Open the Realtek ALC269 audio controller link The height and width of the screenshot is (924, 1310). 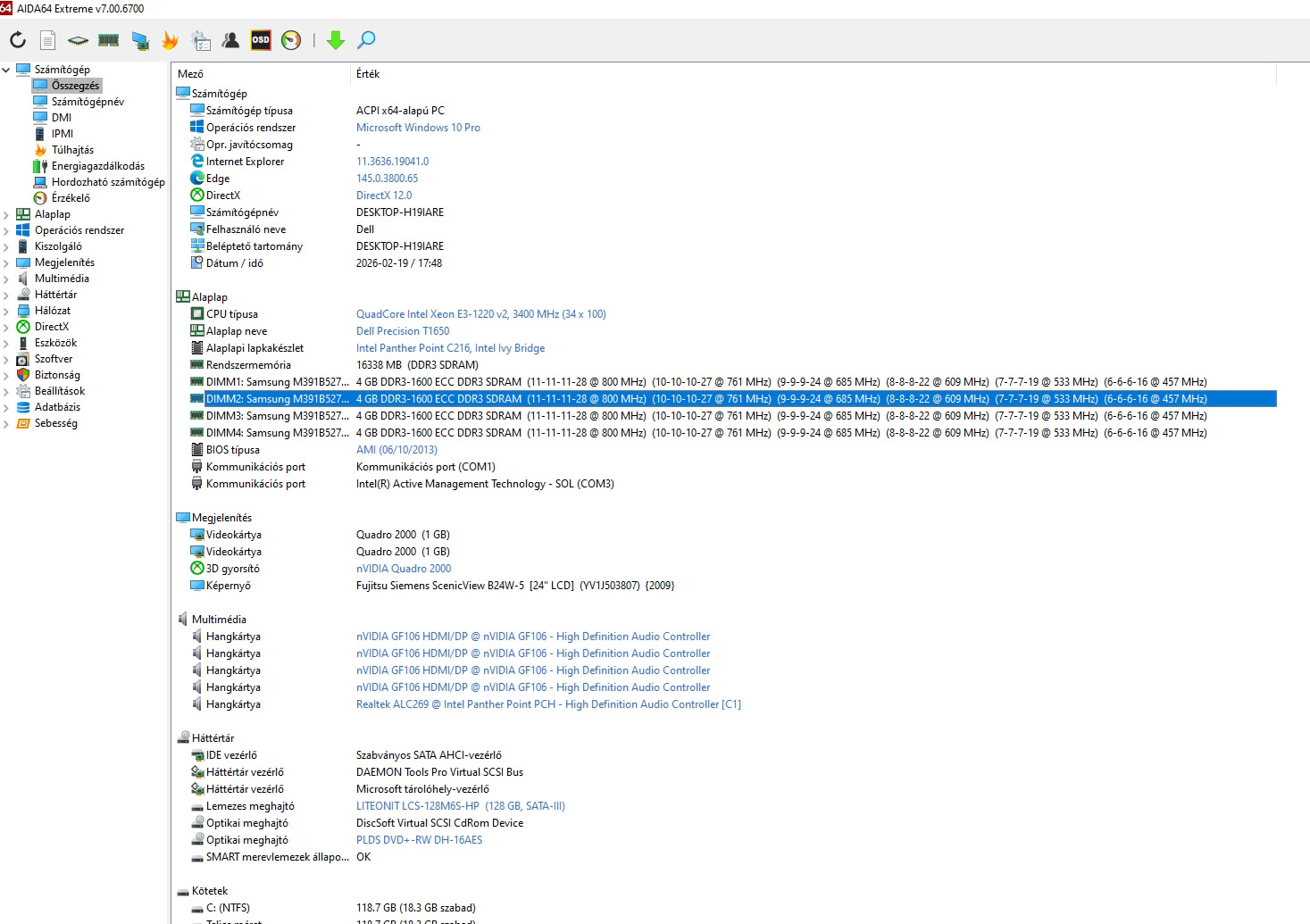(x=548, y=704)
